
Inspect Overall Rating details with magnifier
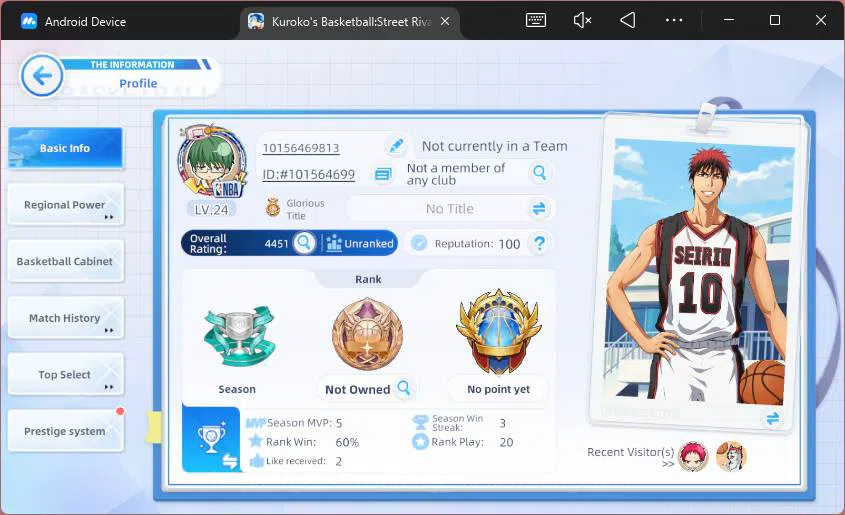point(304,243)
